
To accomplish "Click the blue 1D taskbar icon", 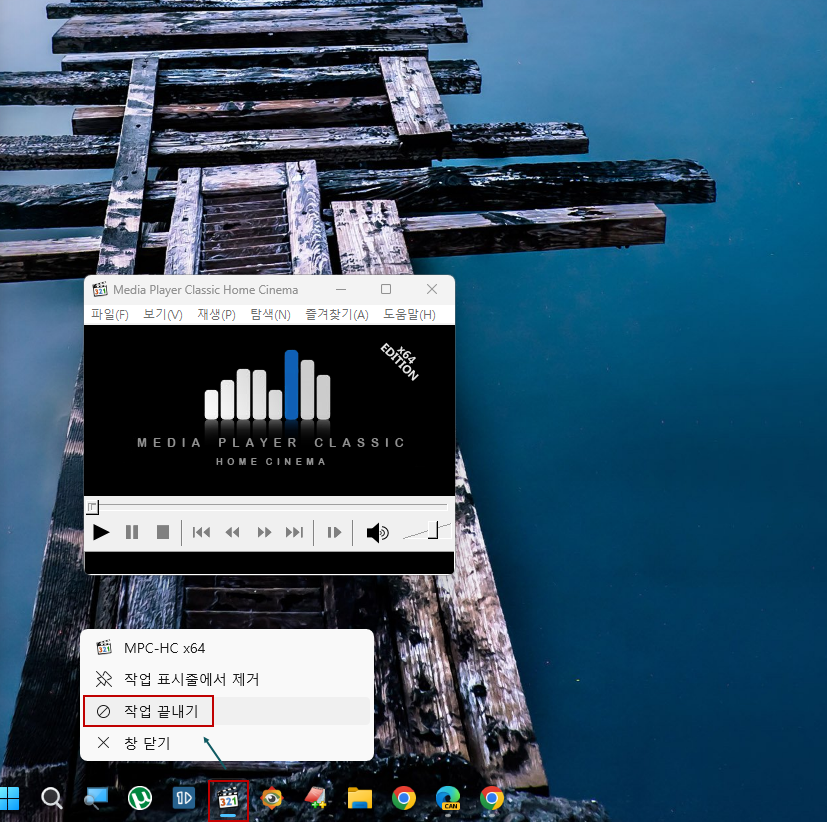I will [184, 798].
